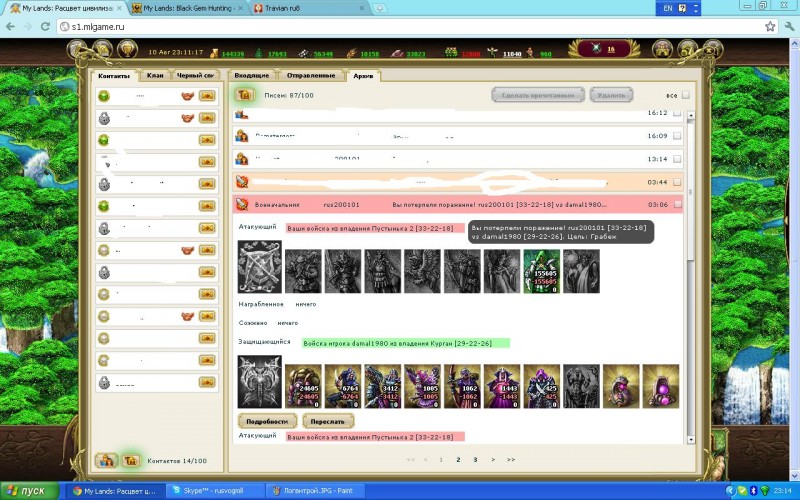The width and height of the screenshot is (800, 500).
Task: Click the add-contact people icon under contacts list
Action: pos(107,461)
